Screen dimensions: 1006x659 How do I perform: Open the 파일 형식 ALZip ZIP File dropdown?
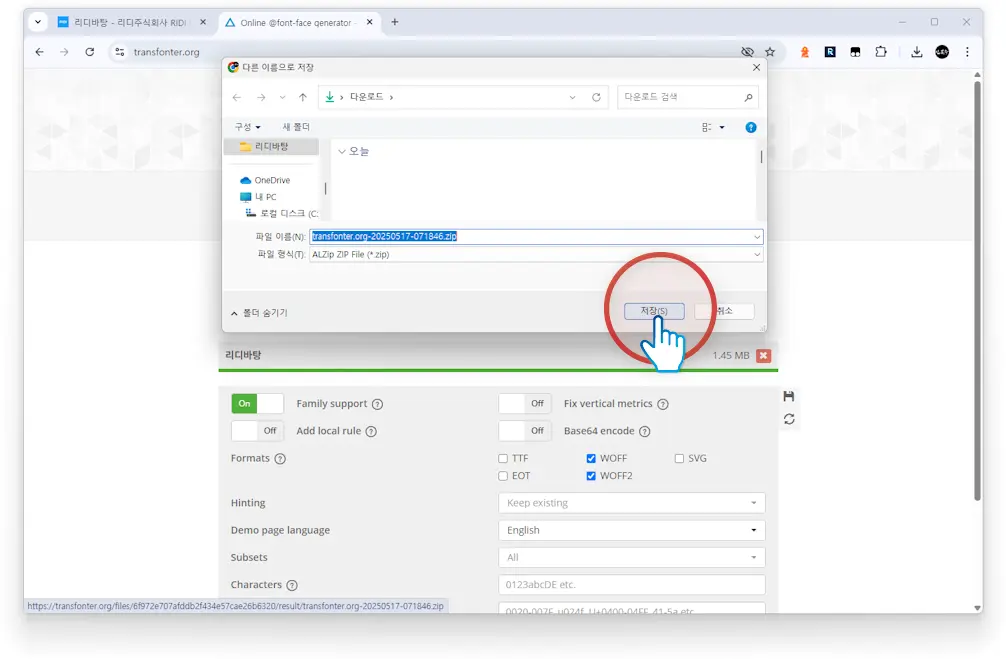536,254
